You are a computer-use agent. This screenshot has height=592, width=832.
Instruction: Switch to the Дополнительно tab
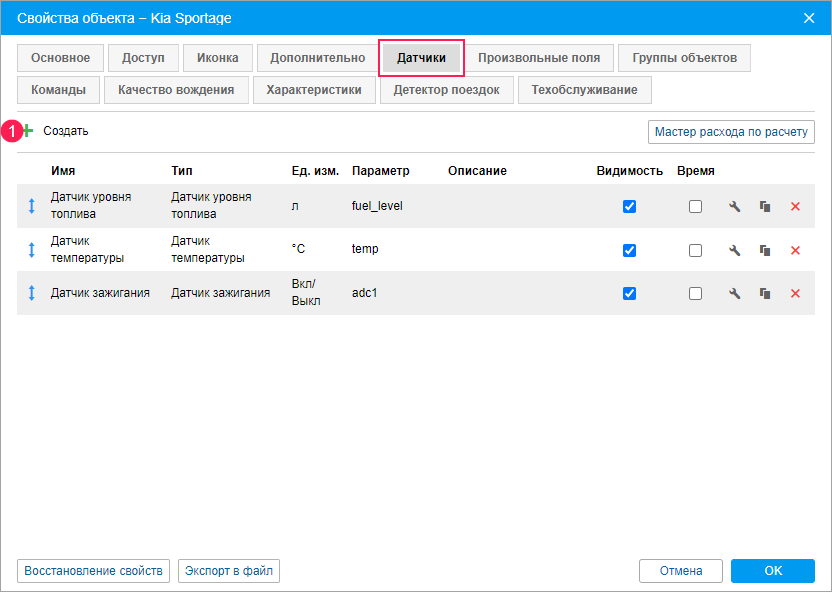point(317,58)
